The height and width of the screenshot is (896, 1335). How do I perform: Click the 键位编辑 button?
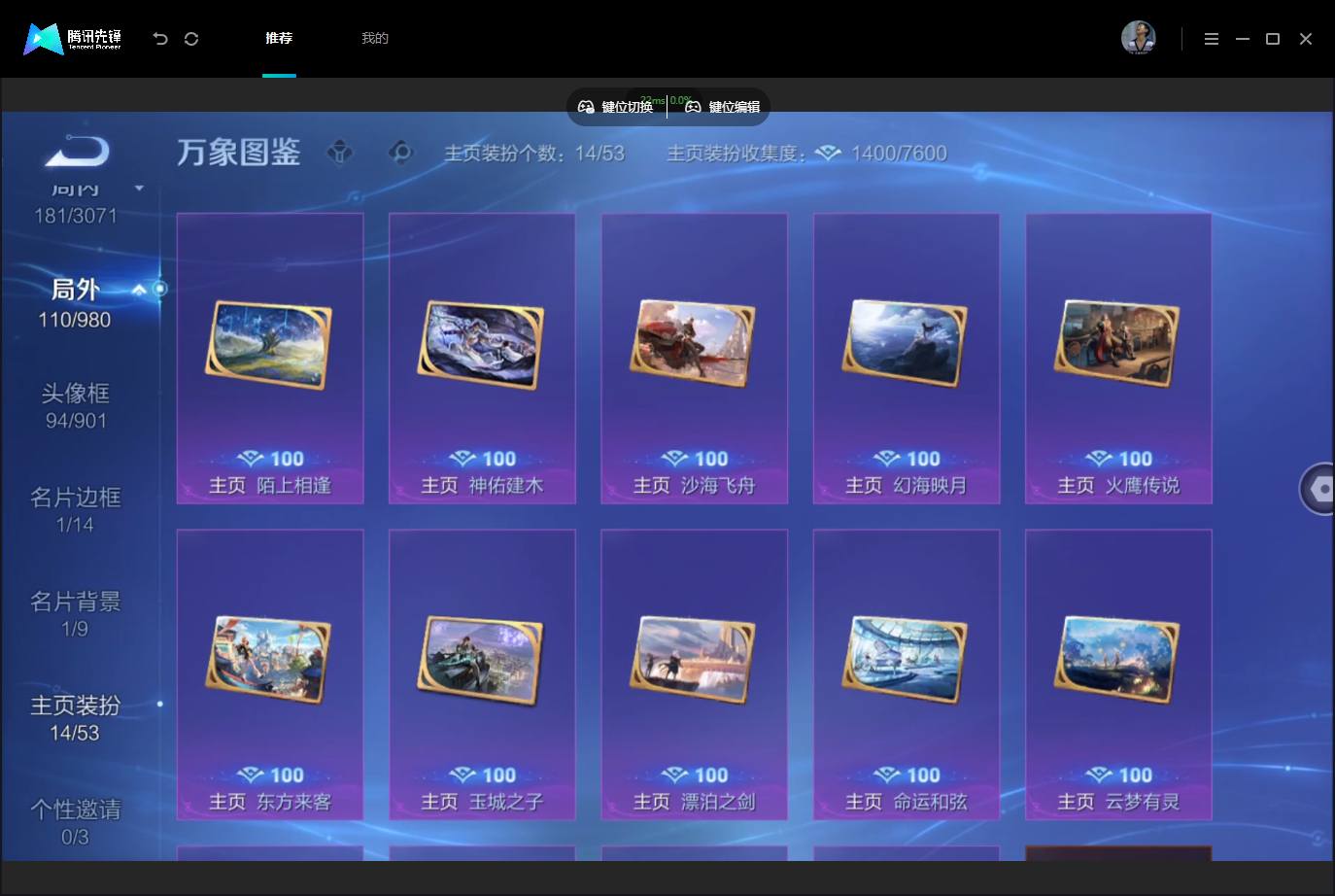723,107
